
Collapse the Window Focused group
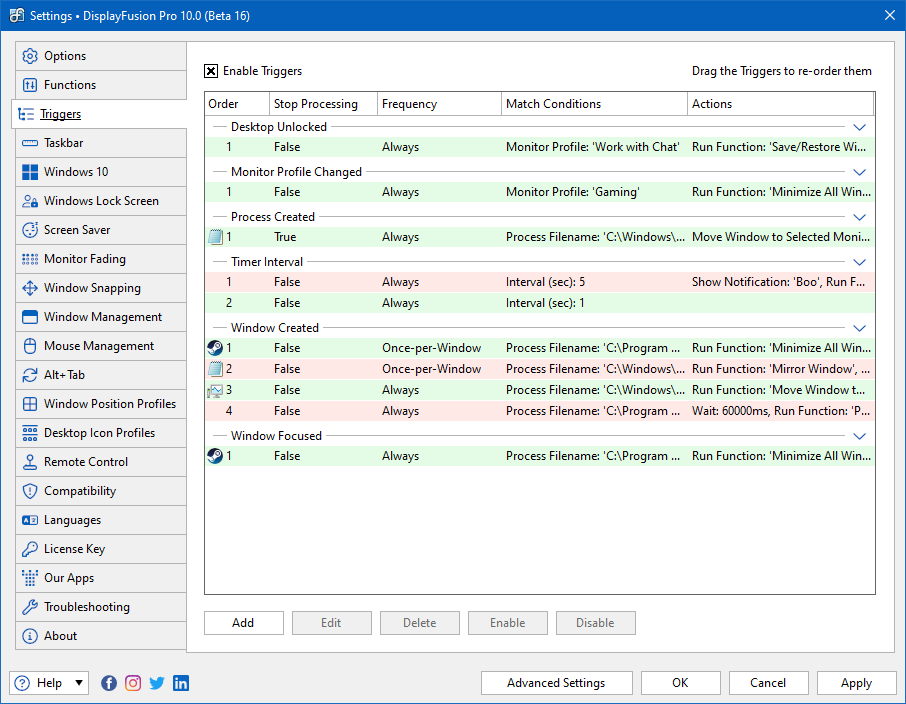tap(859, 436)
